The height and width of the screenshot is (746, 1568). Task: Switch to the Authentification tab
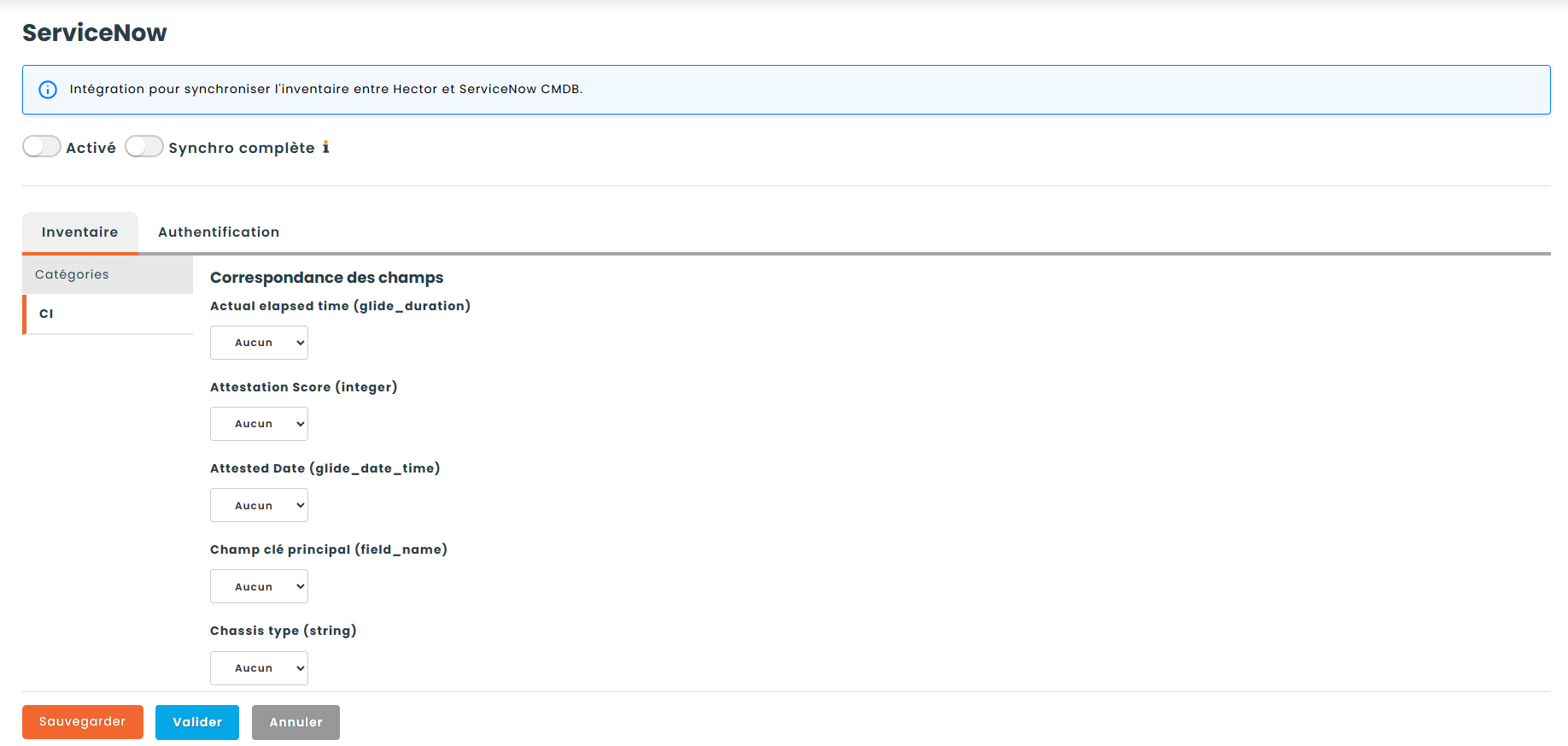pyautogui.click(x=219, y=232)
